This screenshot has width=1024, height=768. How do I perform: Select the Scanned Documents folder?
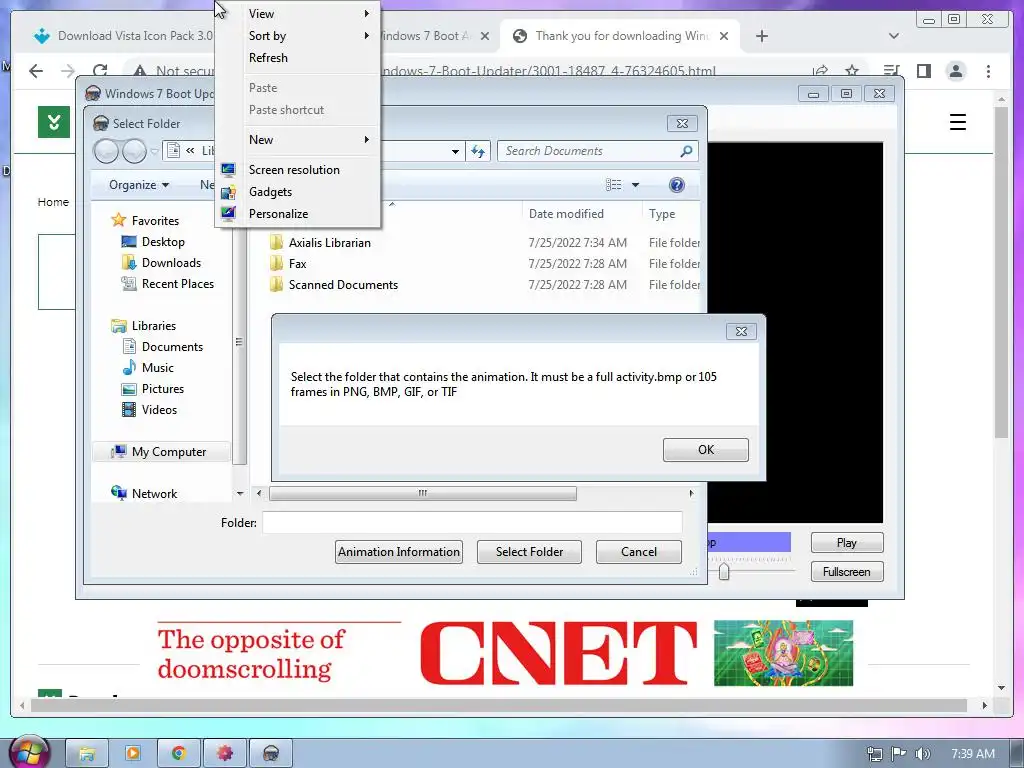(343, 285)
